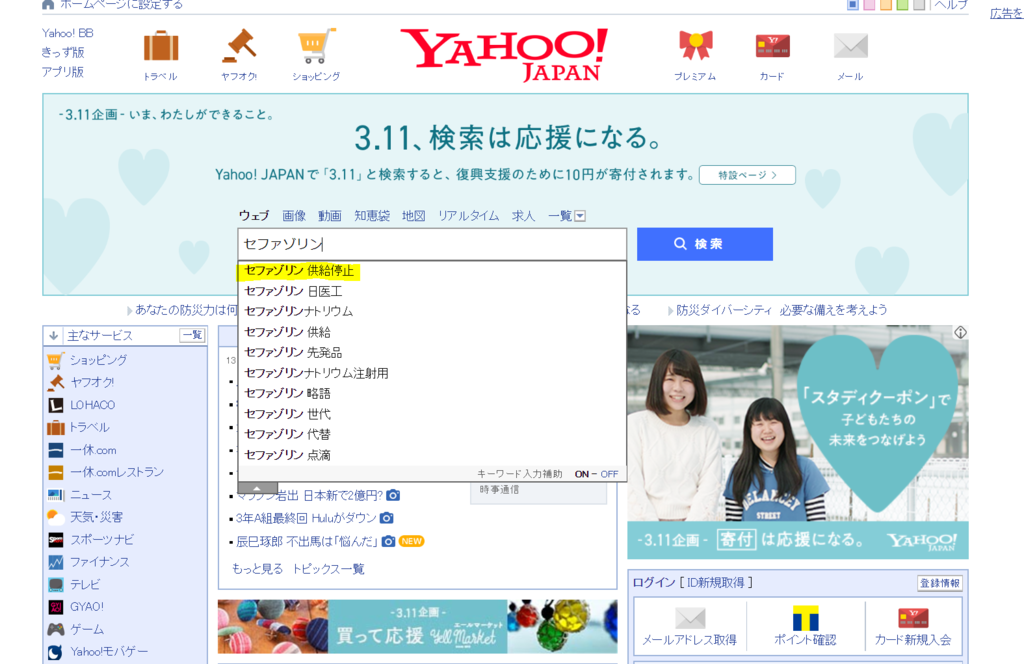The width and height of the screenshot is (1024, 664).
Task: Open Yahoo!モバゲー in the services sidebar
Action: [109, 652]
